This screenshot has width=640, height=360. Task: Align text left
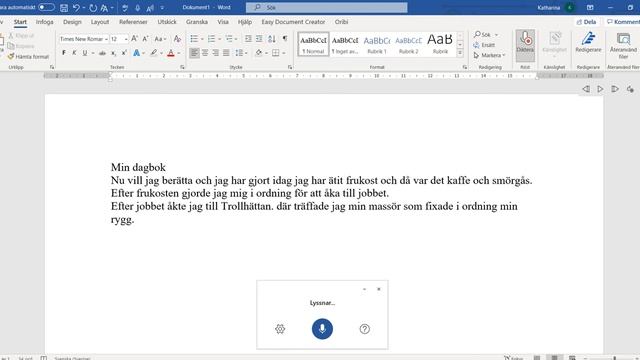(194, 53)
